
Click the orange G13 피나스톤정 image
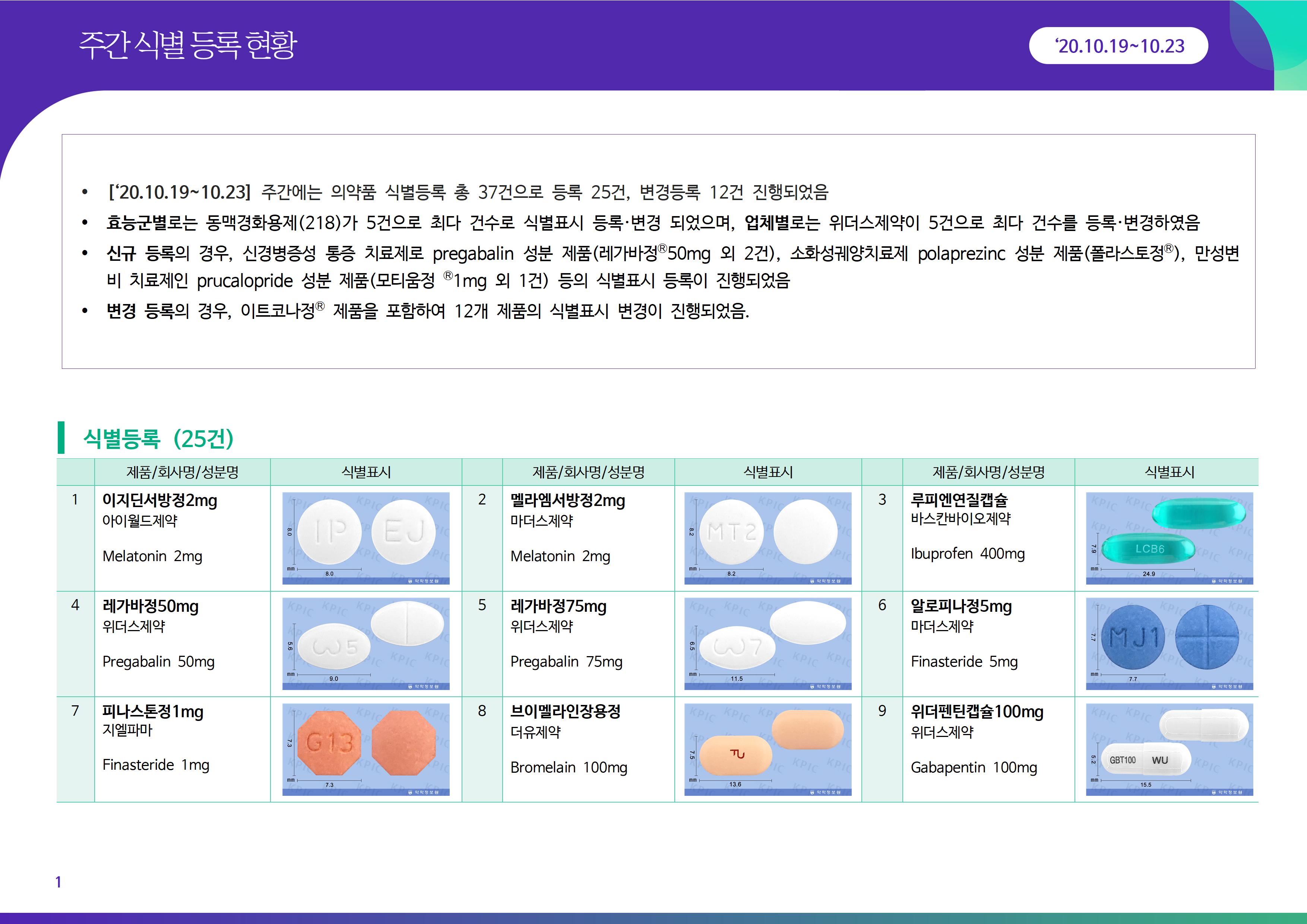[365, 749]
